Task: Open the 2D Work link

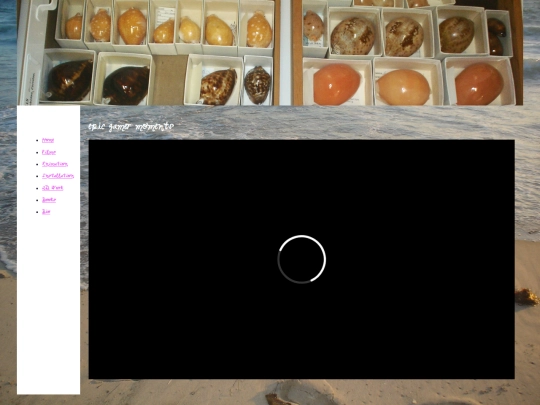Action: 52,188
